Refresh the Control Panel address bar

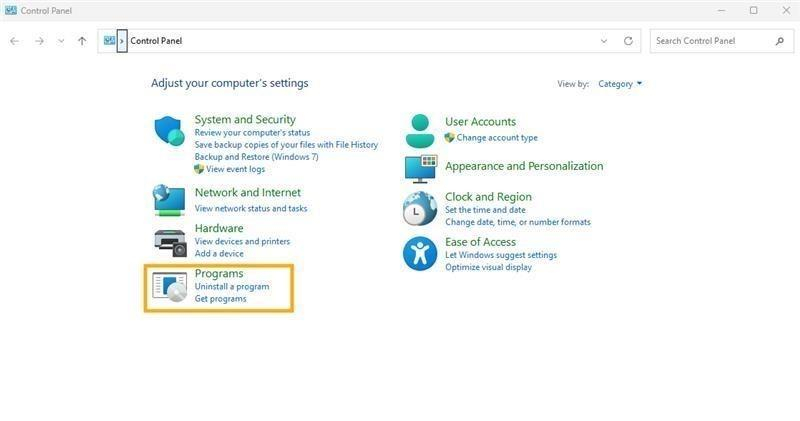(628, 41)
